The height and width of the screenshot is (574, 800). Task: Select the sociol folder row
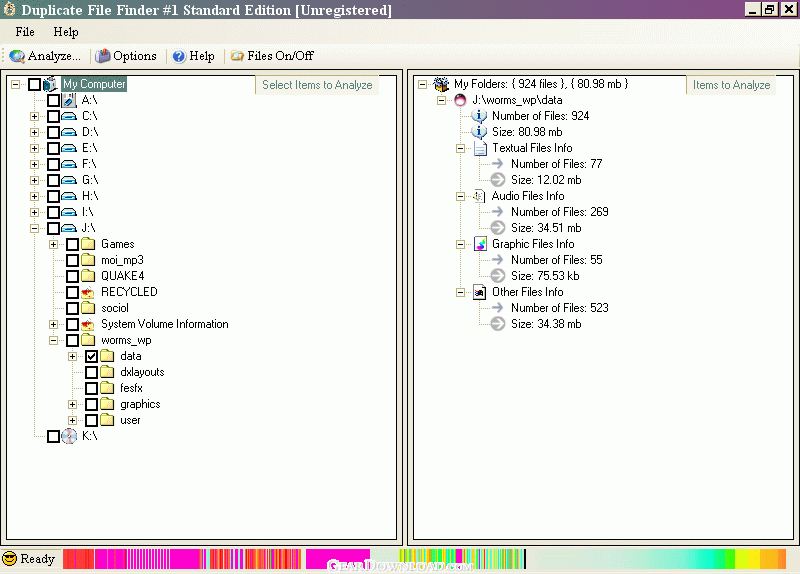click(115, 308)
